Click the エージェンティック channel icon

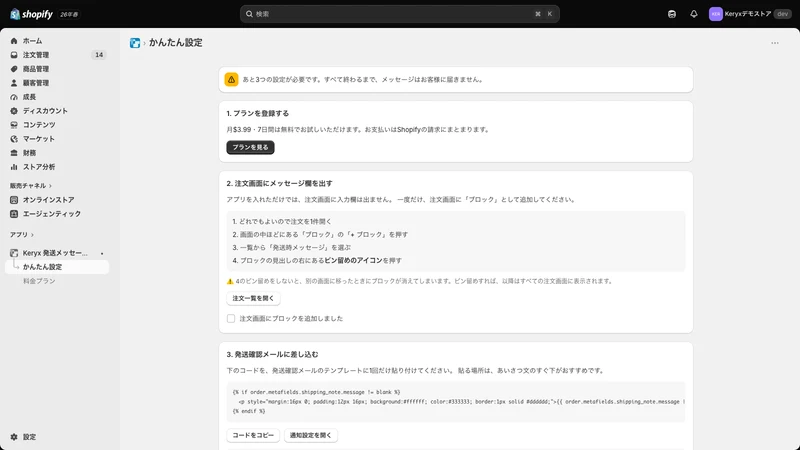[x=14, y=214]
